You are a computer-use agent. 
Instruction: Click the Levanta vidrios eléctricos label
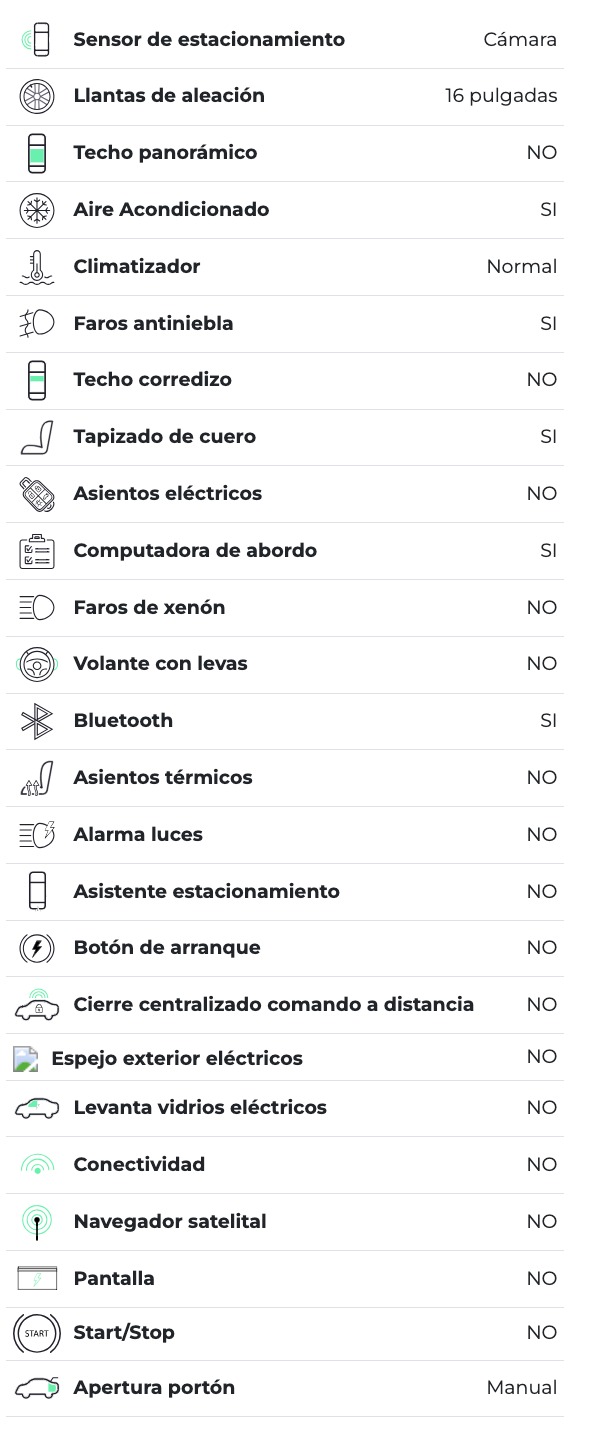(x=200, y=1108)
